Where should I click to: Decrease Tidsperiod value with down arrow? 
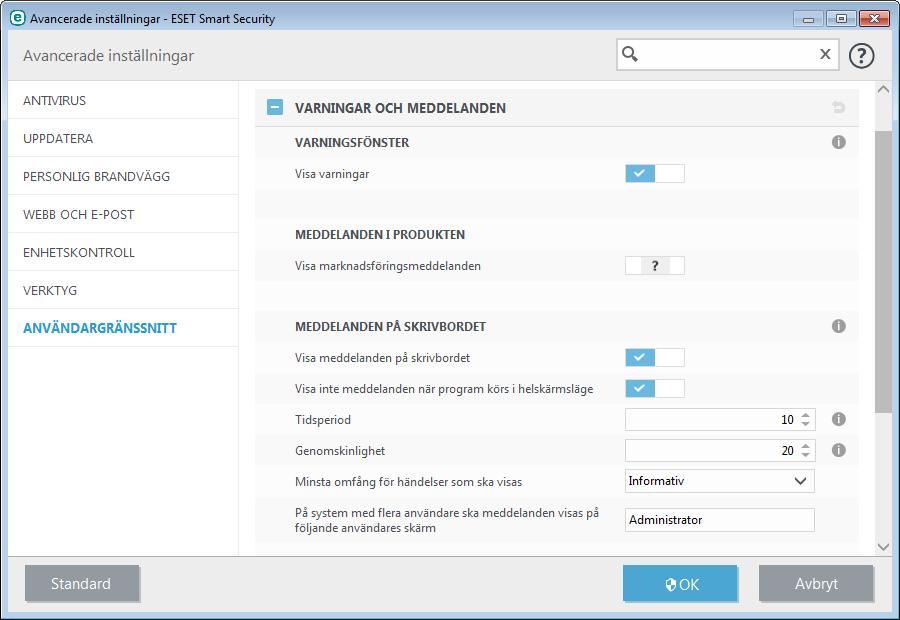805,424
